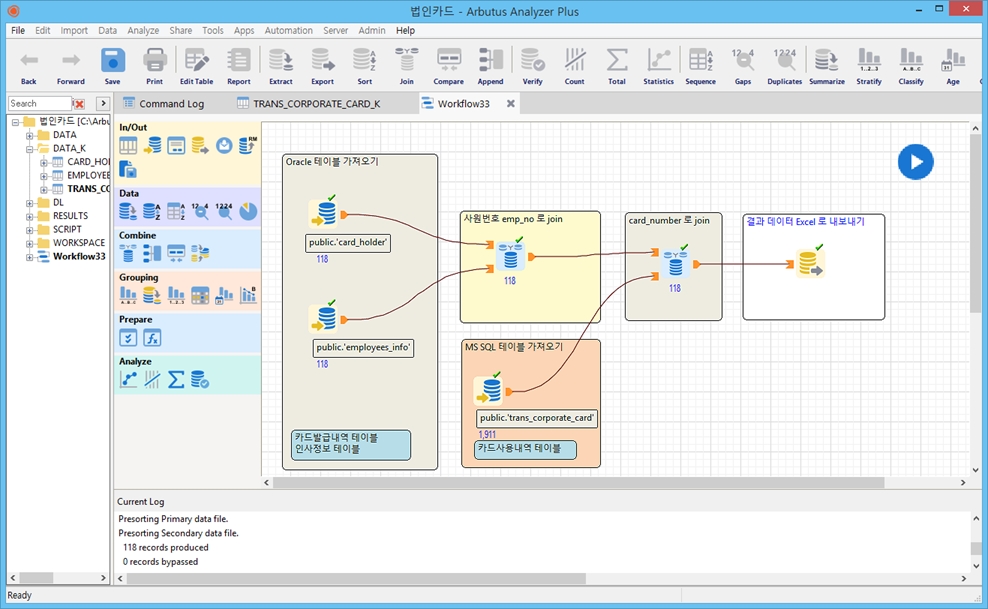Click the Export toolbar icon
988x609 pixels.
[323, 61]
